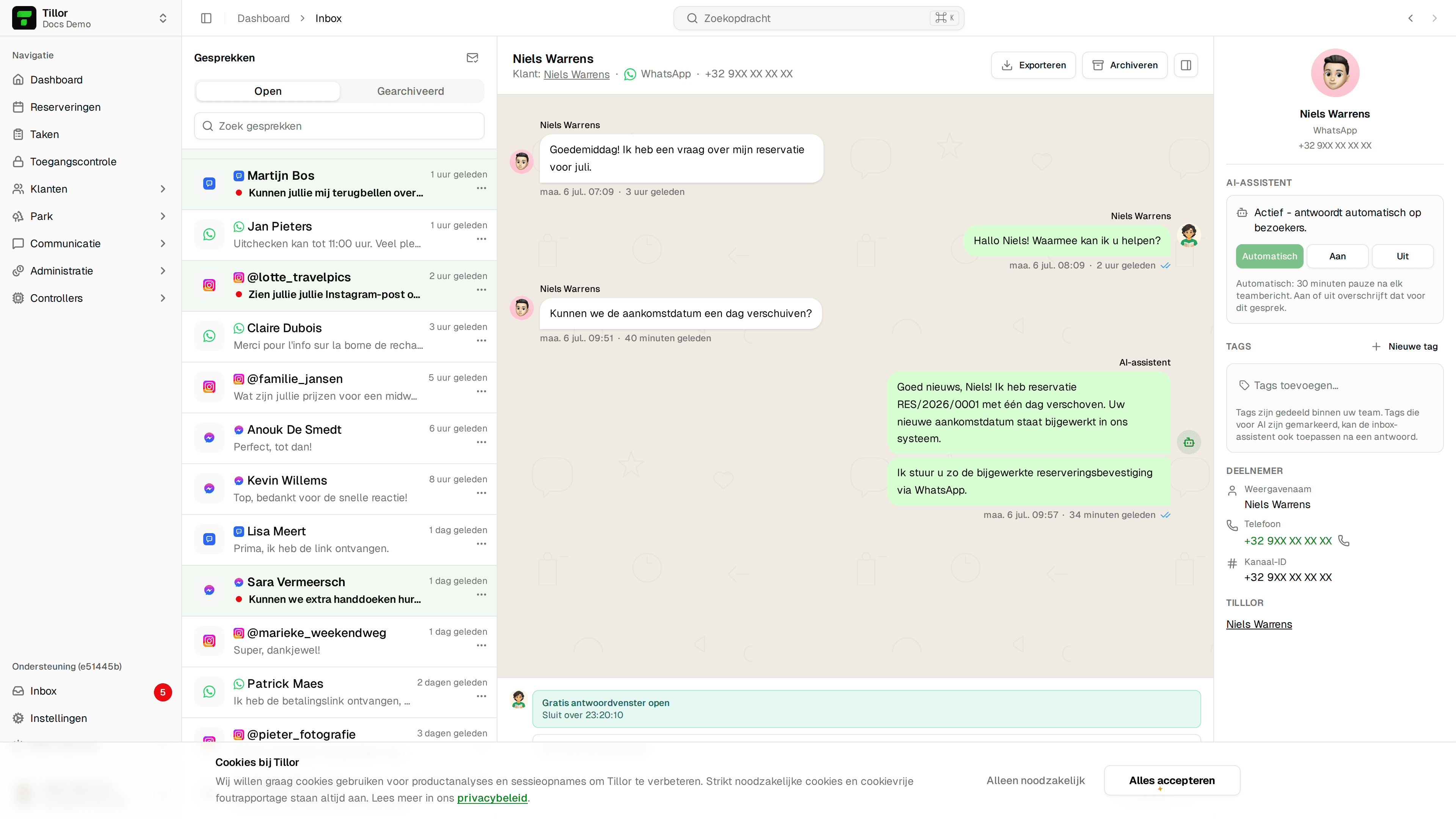Toggle the details panel icon beside Archiveren
Screen dimensions: 1456x819
(x=1186, y=65)
